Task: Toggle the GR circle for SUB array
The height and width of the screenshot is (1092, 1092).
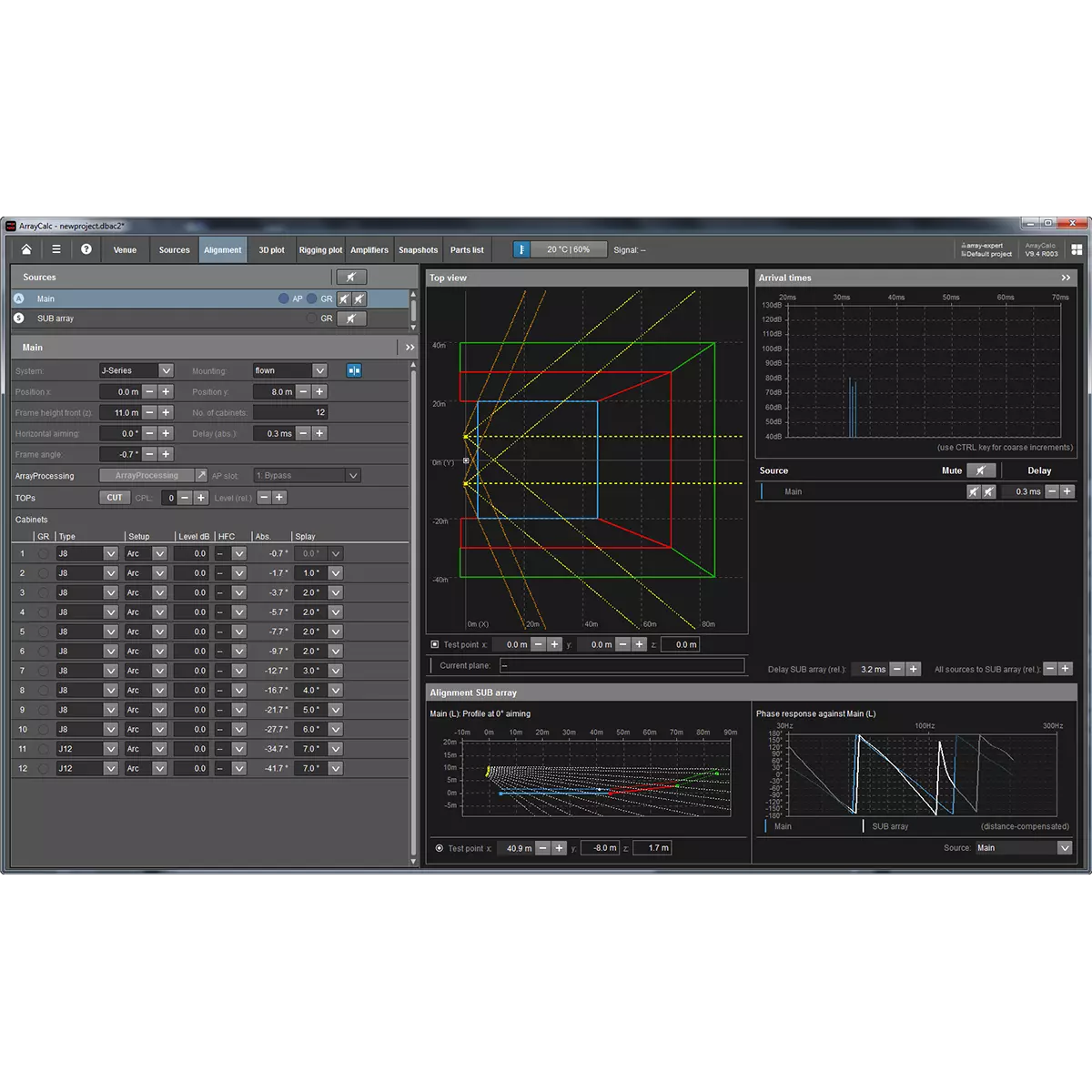Action: 312,318
